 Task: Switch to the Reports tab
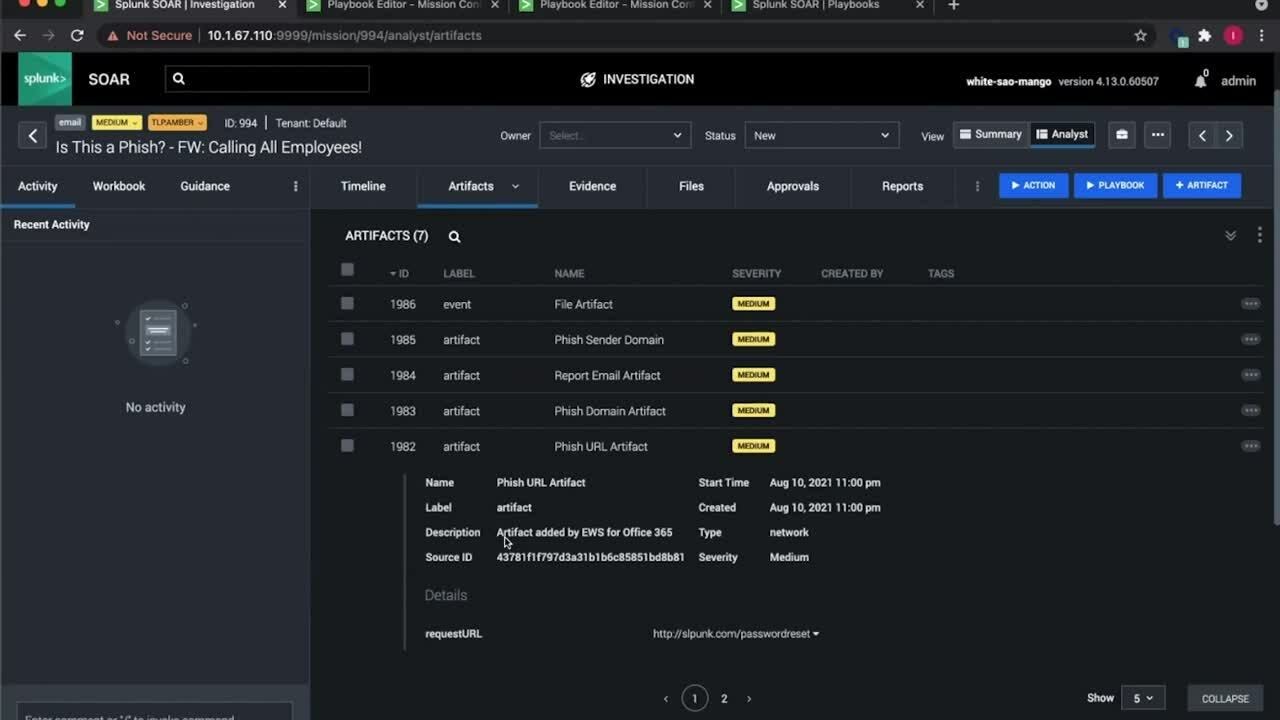click(902, 186)
